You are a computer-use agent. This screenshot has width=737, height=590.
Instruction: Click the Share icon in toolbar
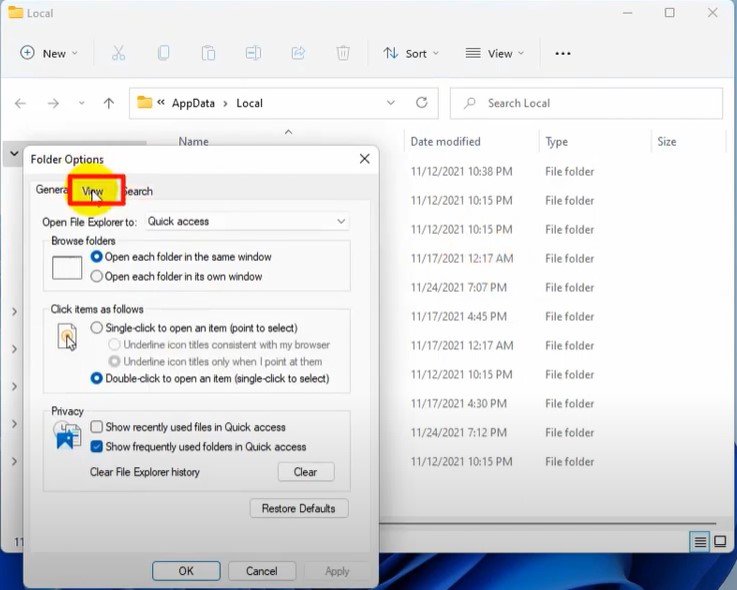tap(298, 53)
